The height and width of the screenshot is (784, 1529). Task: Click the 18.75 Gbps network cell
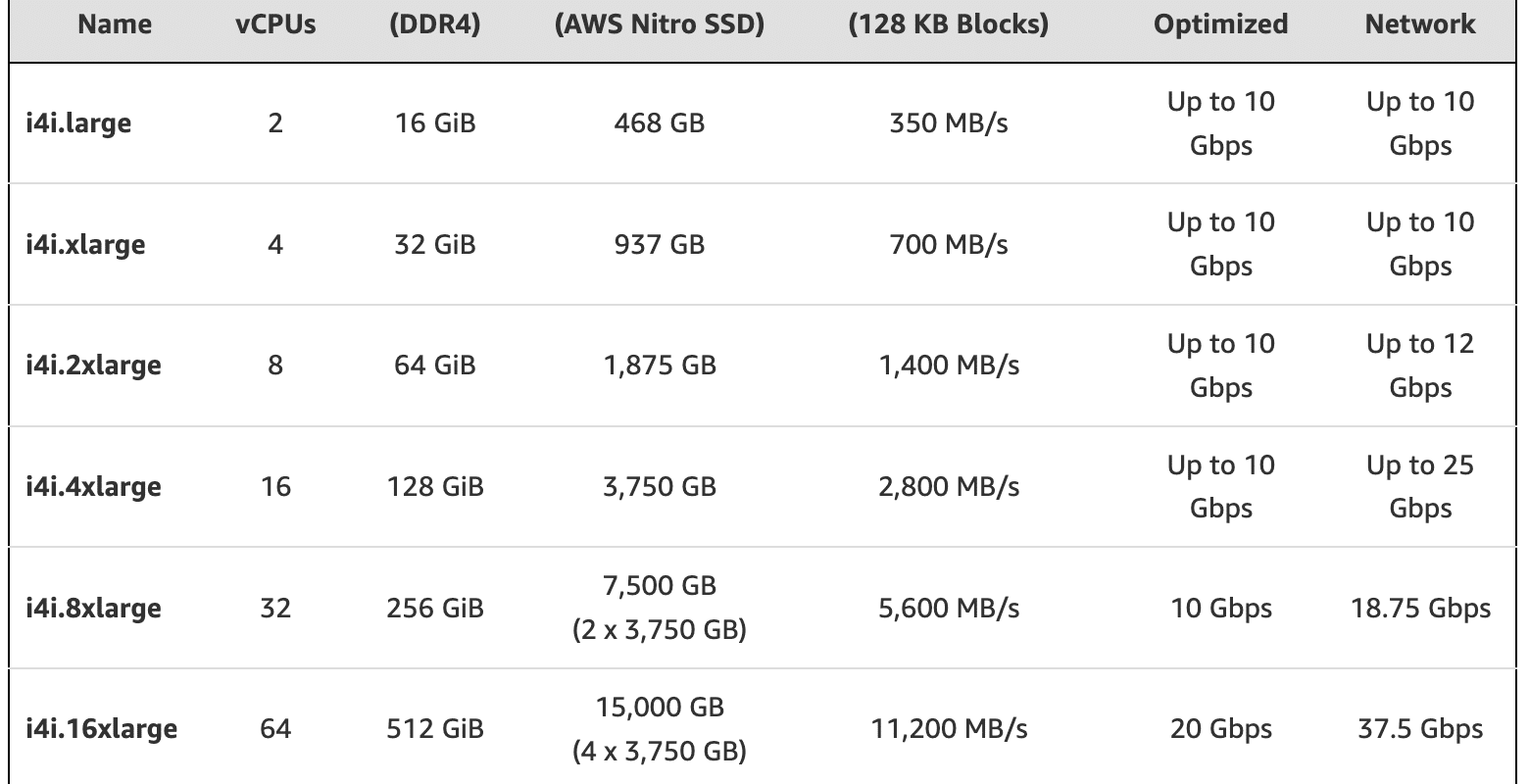[1420, 609]
